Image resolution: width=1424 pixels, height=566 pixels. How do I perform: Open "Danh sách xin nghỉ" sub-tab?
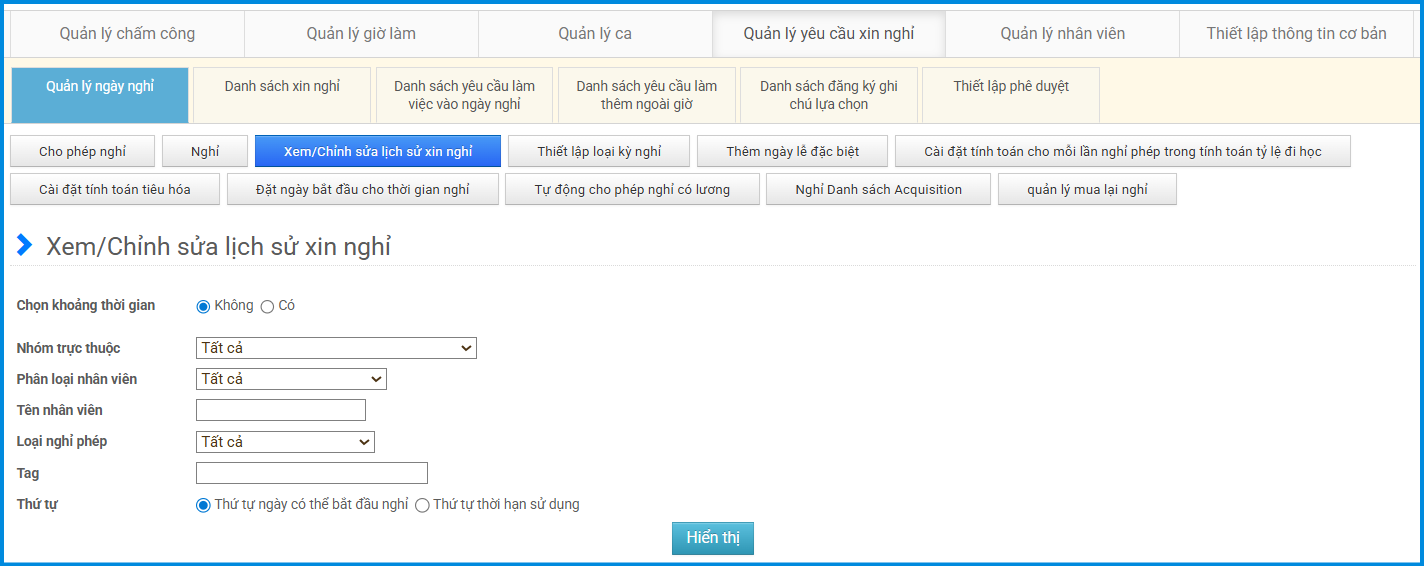282,87
